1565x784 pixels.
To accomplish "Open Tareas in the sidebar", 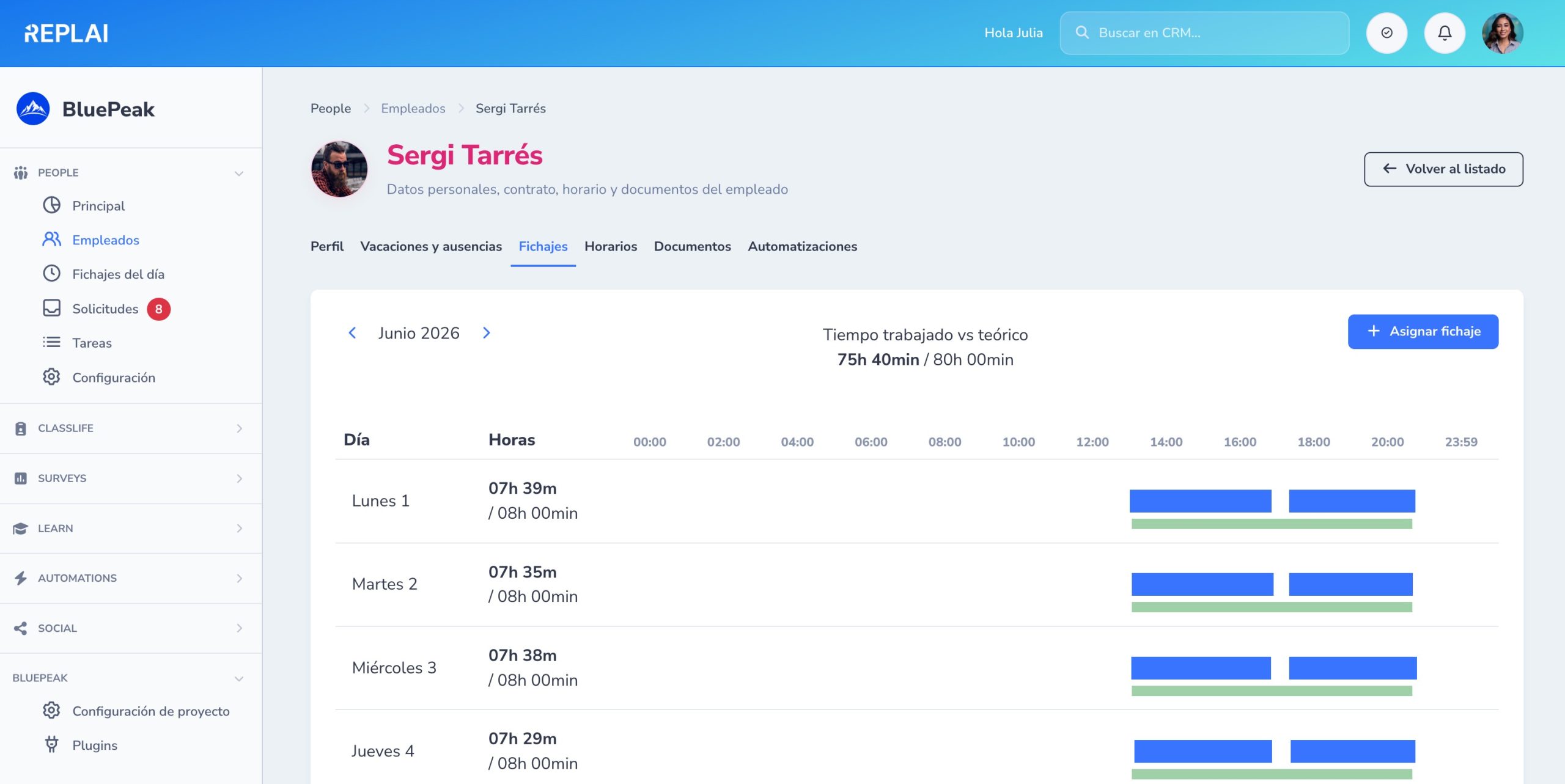I will pos(92,343).
